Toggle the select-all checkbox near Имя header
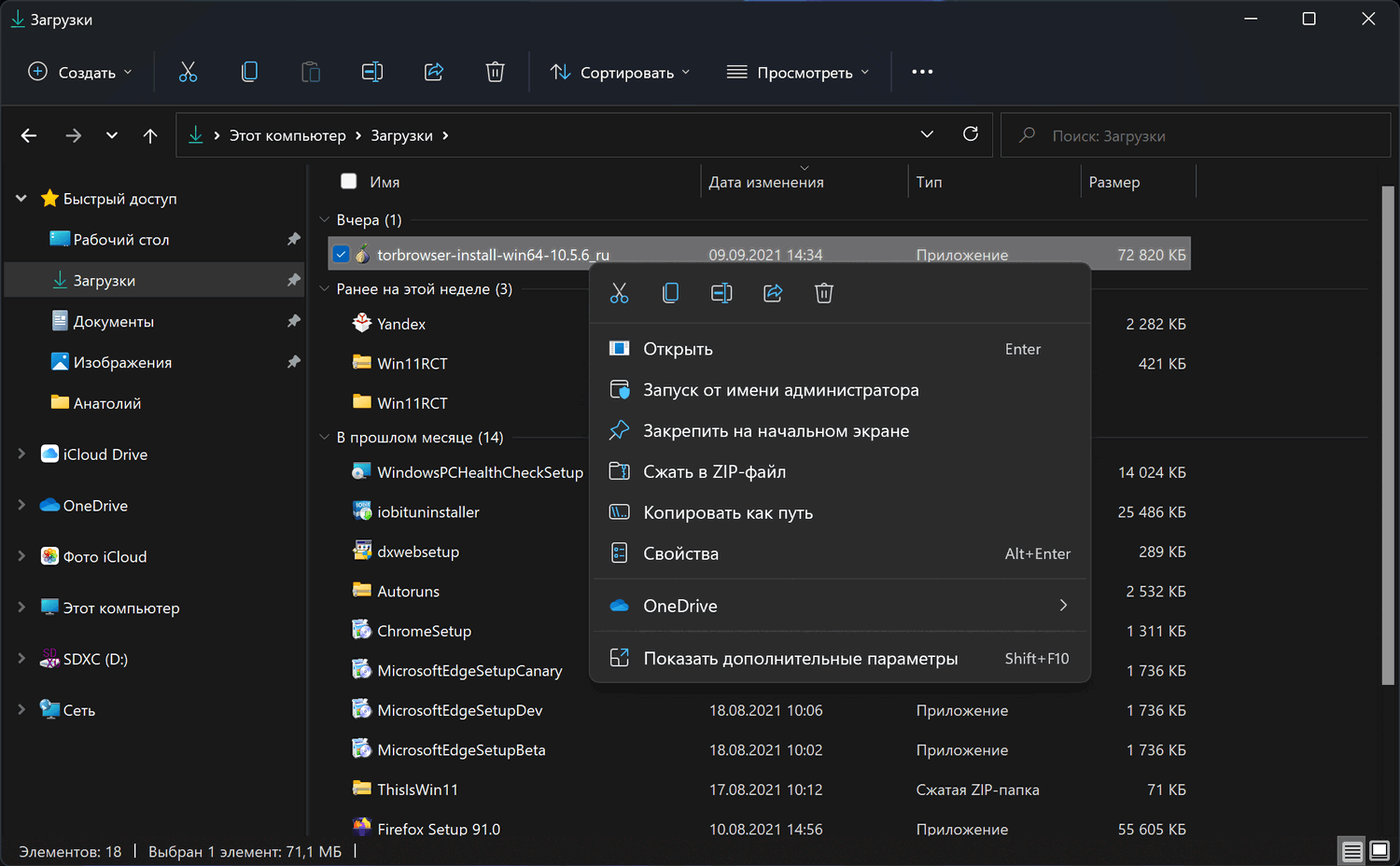 tap(349, 182)
